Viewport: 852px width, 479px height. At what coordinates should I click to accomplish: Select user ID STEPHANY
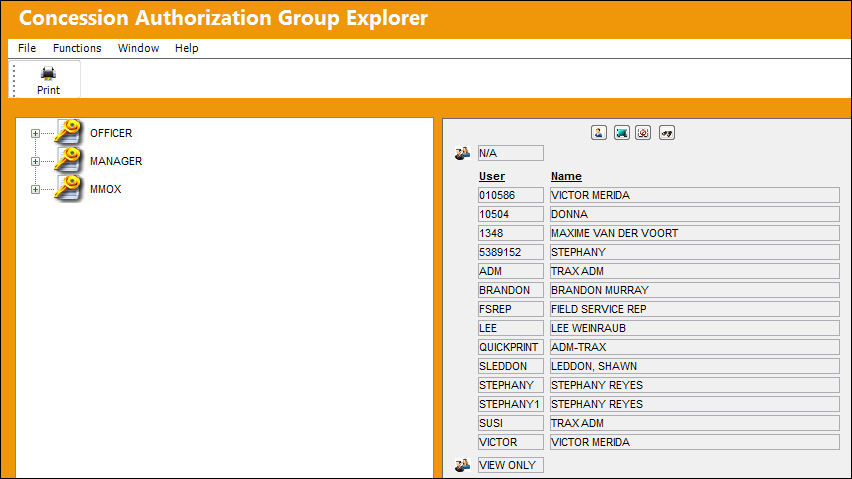(511, 385)
